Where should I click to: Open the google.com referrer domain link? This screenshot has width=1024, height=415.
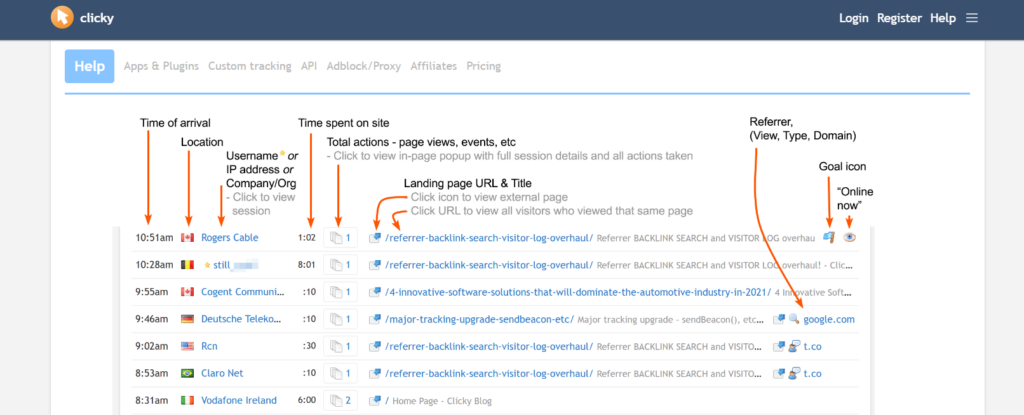pyautogui.click(x=829, y=320)
